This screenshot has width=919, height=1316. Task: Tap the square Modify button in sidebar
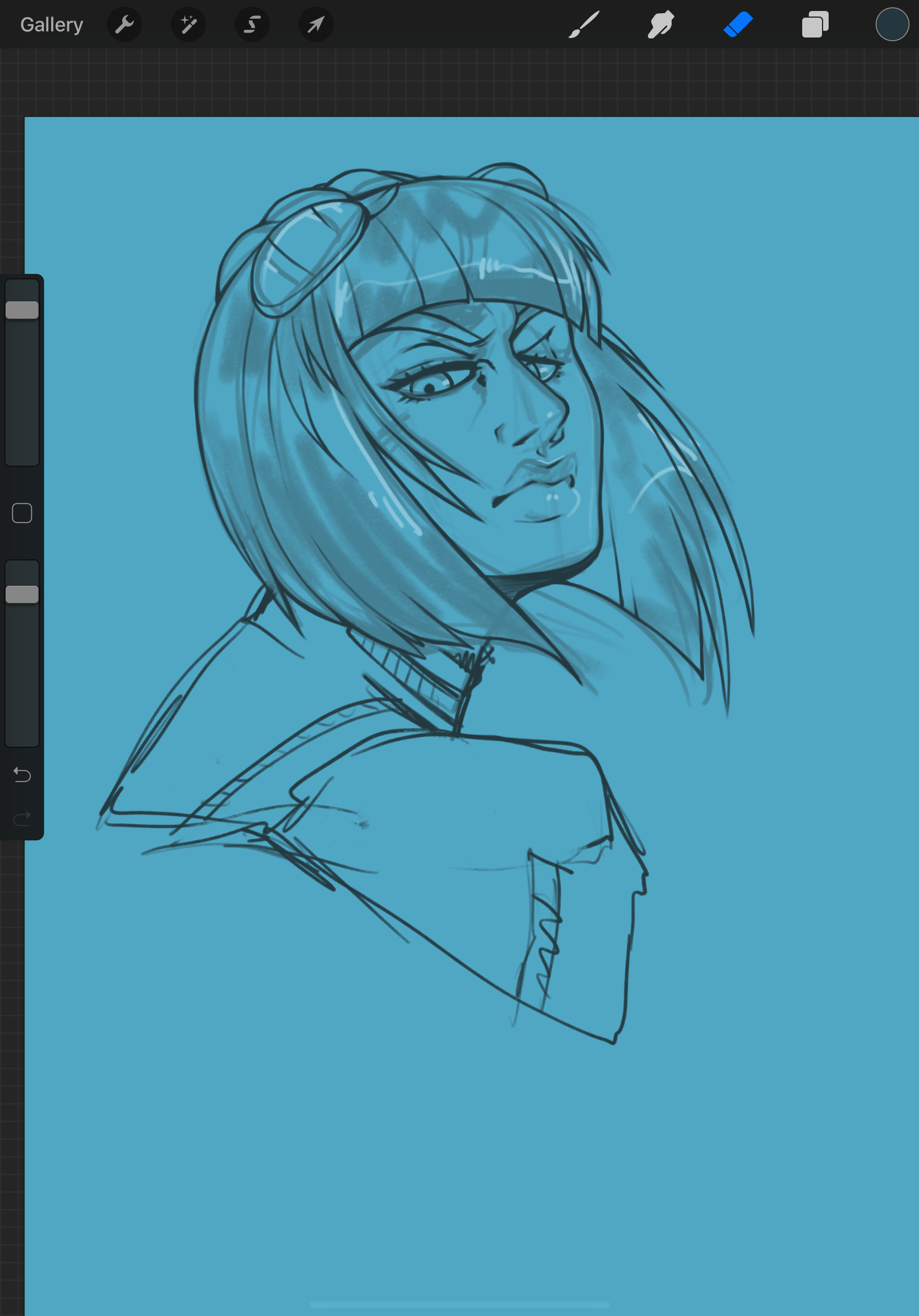click(x=22, y=513)
